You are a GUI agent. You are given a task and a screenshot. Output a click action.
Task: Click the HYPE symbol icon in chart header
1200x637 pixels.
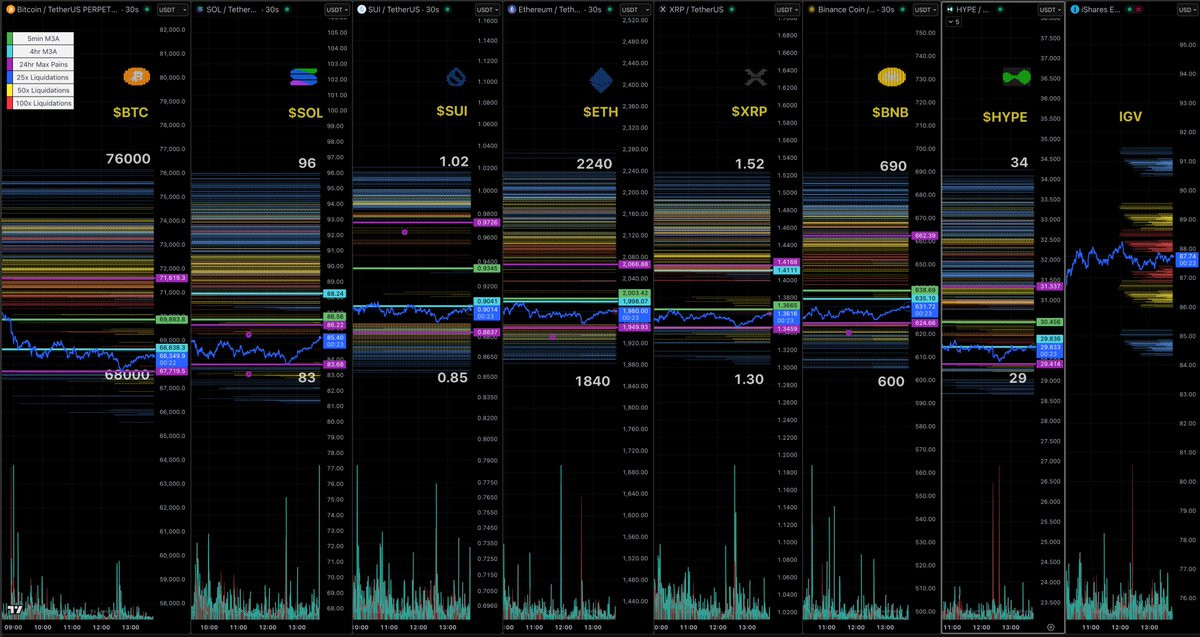pos(950,9)
